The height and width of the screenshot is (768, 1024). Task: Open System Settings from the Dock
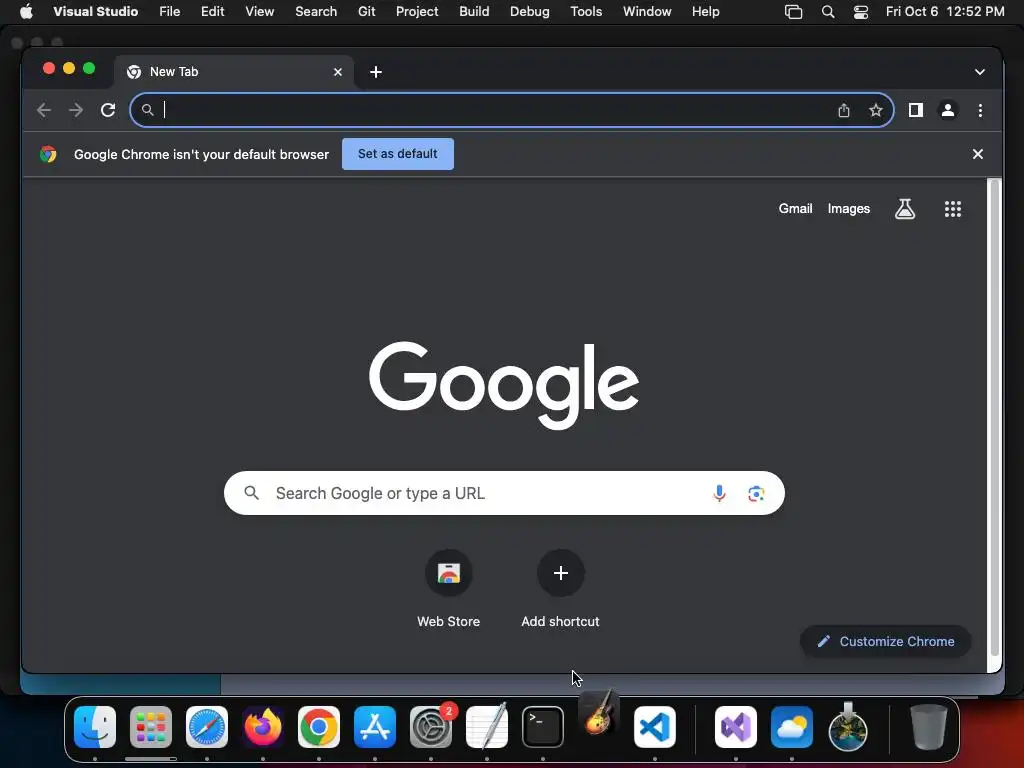click(431, 727)
